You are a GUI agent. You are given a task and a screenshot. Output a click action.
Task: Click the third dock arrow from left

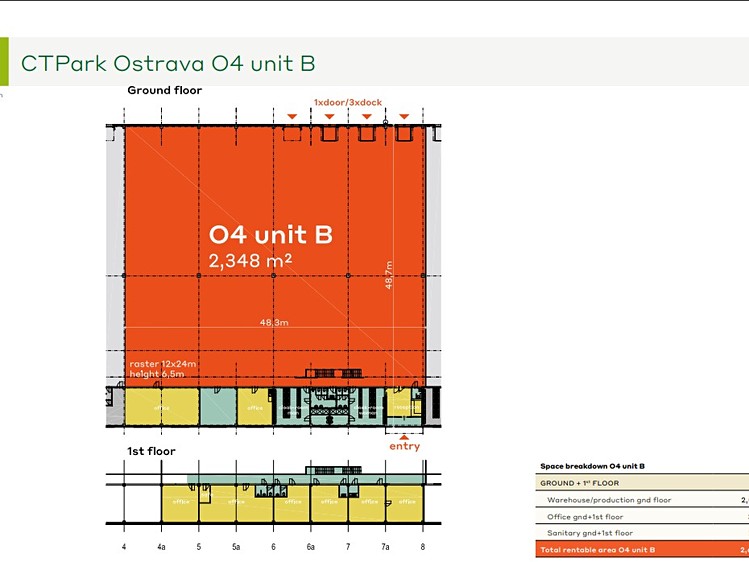367,117
